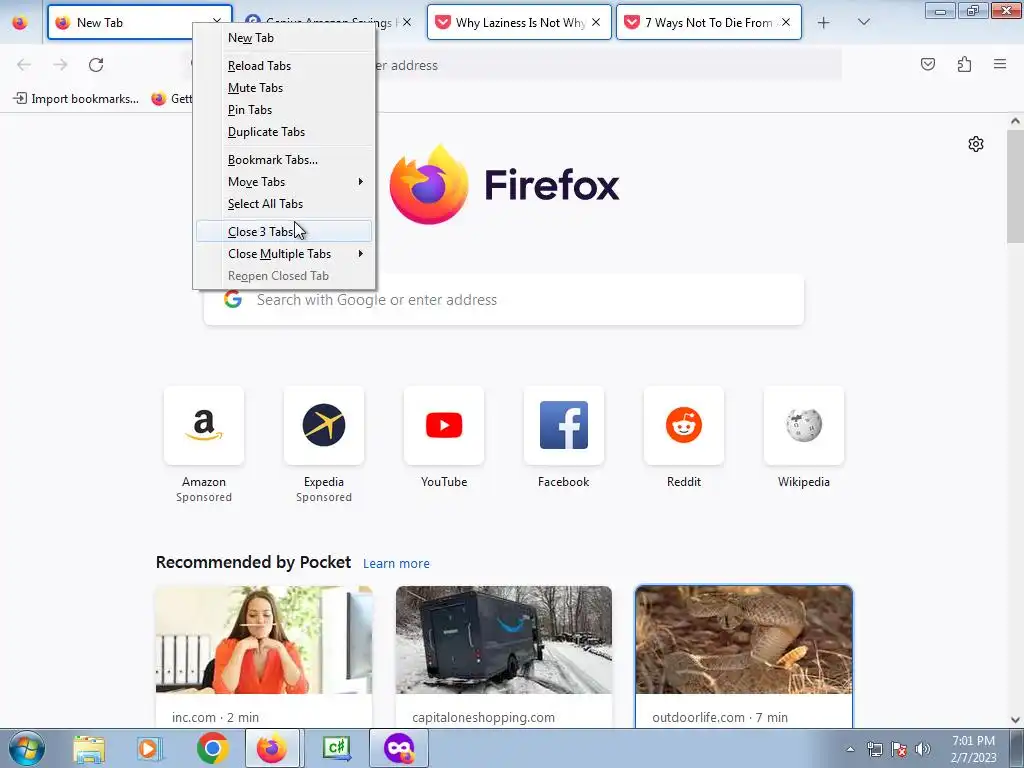Expand the Move Tabs submenu
The height and width of the screenshot is (768, 1024).
click(284, 182)
